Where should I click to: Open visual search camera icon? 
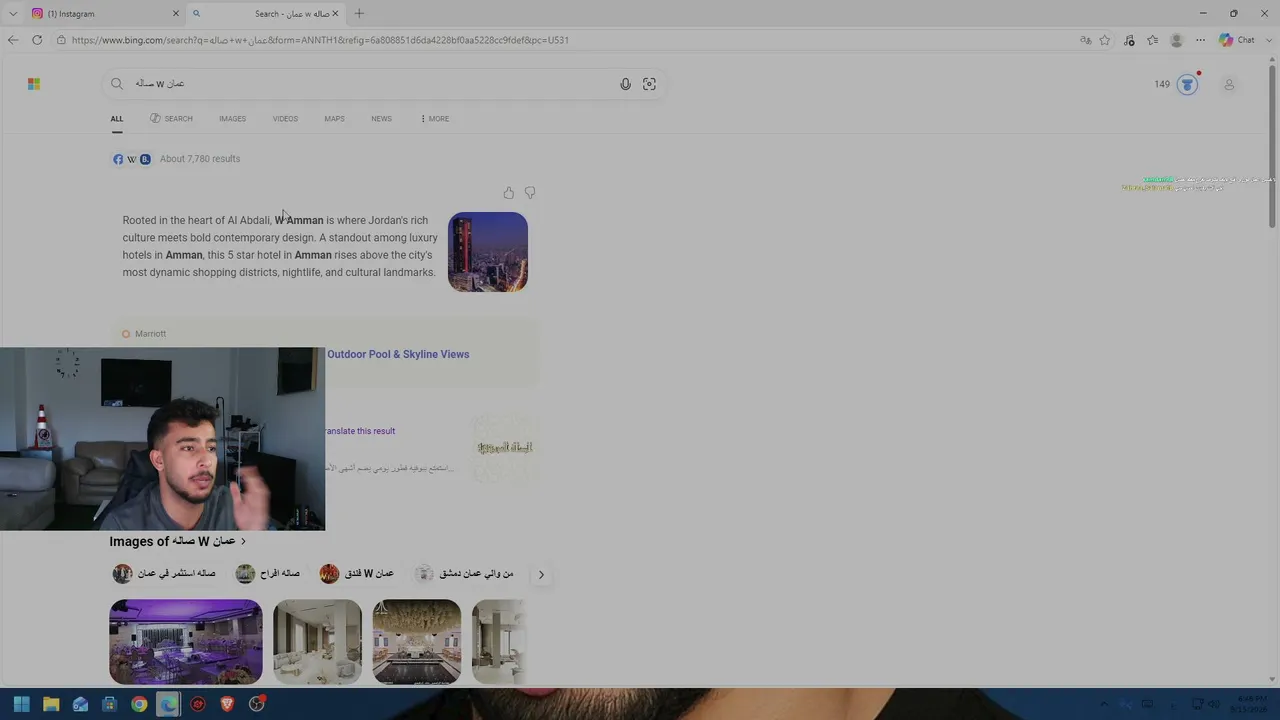(649, 84)
